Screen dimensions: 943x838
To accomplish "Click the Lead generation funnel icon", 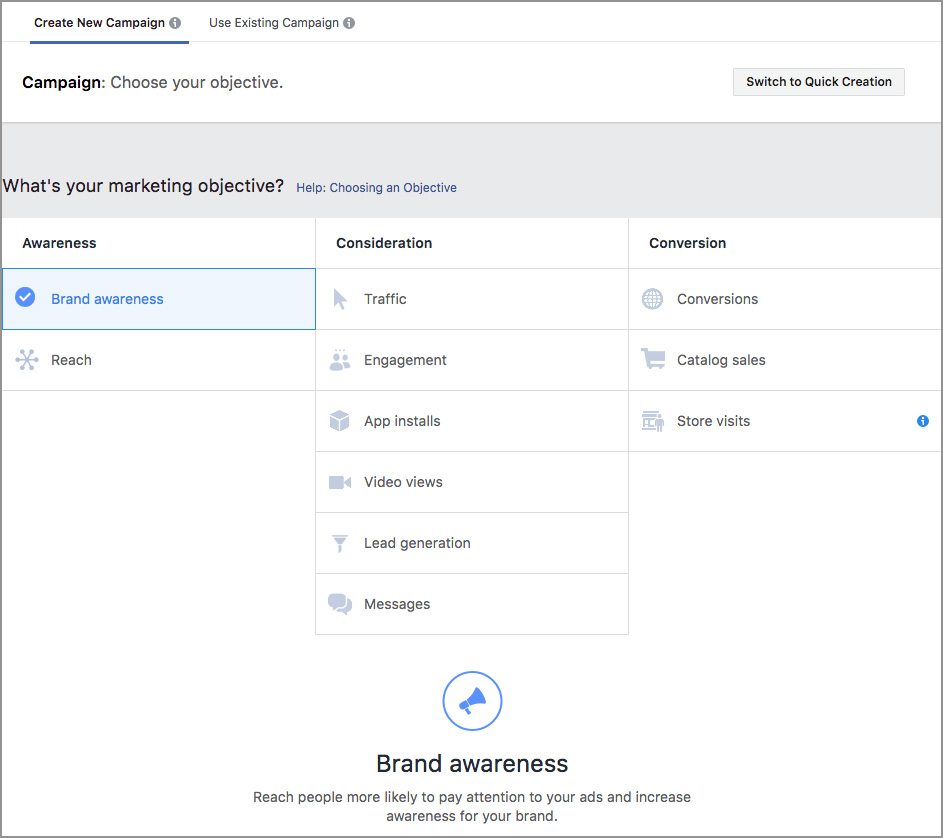I will tap(340, 543).
